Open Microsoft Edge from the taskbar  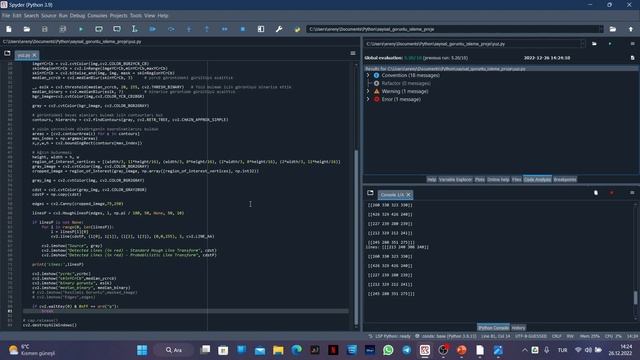296,350
